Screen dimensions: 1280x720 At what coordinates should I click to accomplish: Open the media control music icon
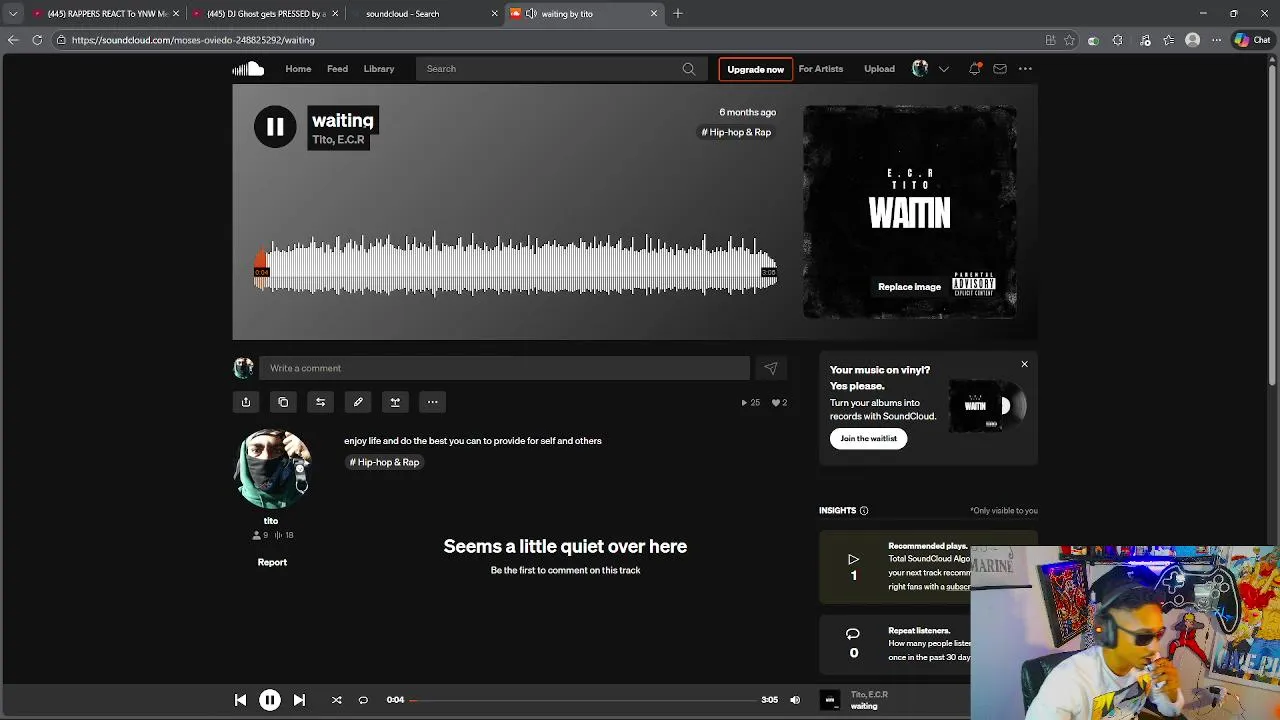[x=1145, y=40]
